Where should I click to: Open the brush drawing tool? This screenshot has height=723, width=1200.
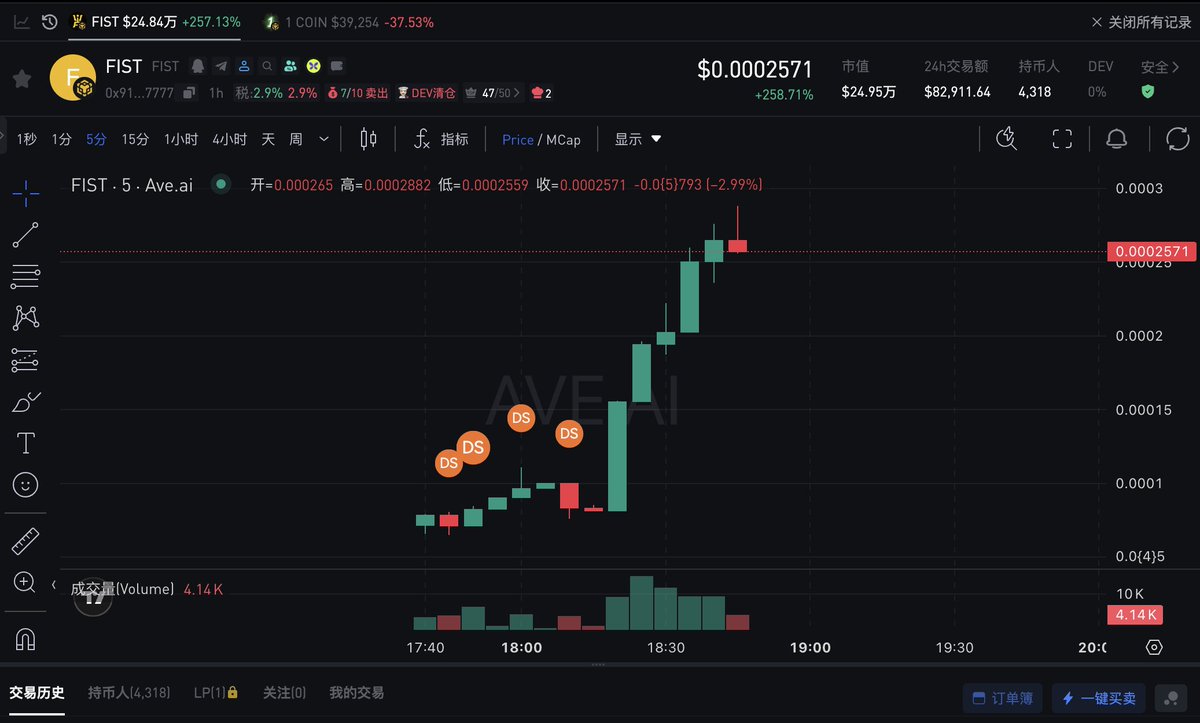[x=25, y=400]
